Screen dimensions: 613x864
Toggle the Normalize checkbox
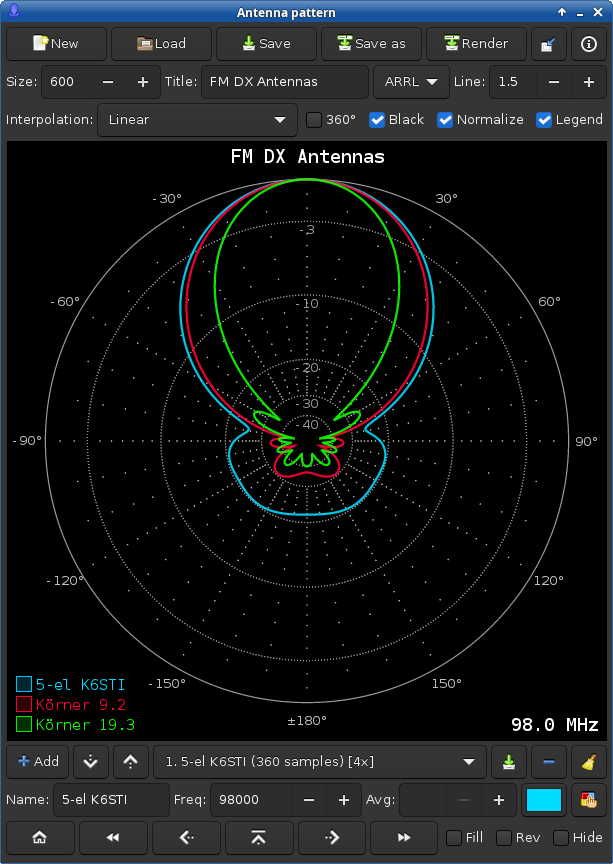(480, 120)
